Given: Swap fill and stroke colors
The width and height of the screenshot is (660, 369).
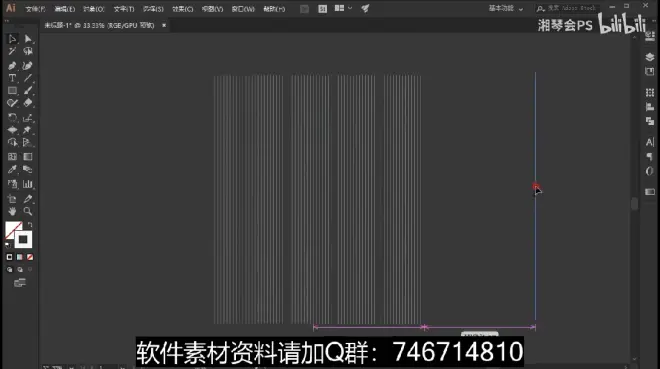Looking at the screenshot, I should pos(30,225).
